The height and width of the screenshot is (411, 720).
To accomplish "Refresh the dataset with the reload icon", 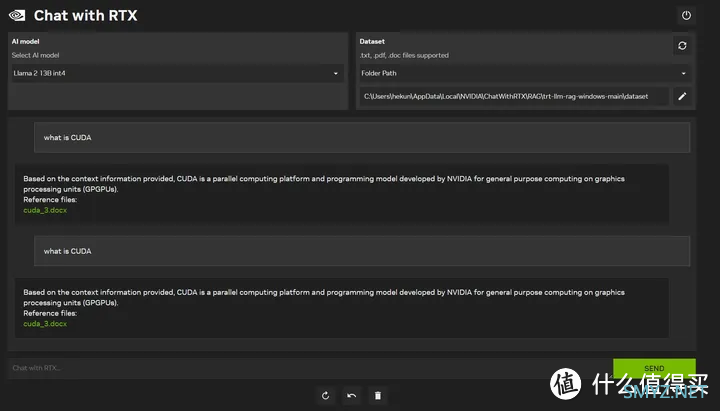I will coord(682,45).
